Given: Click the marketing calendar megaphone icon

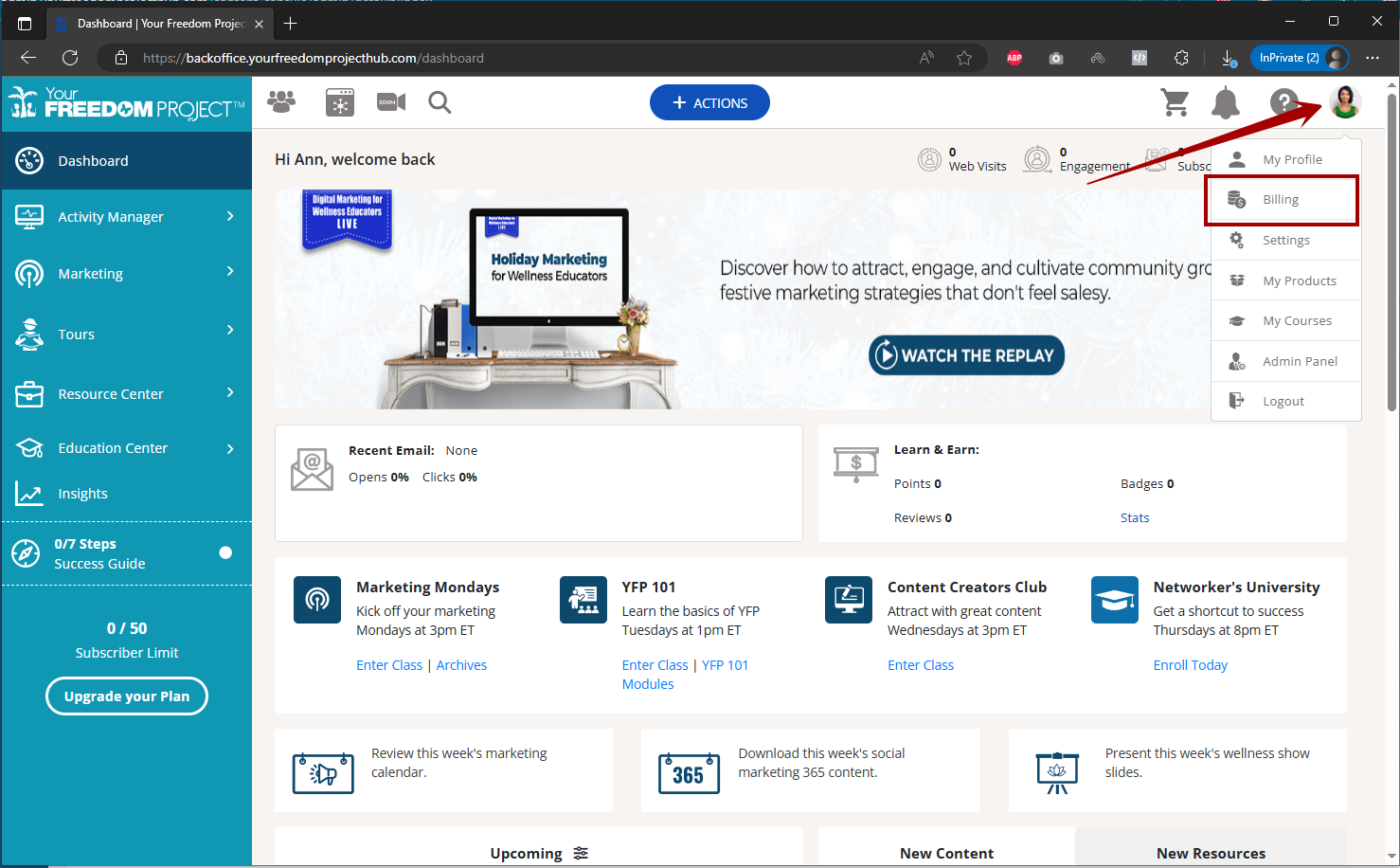Looking at the screenshot, I should click(x=323, y=773).
